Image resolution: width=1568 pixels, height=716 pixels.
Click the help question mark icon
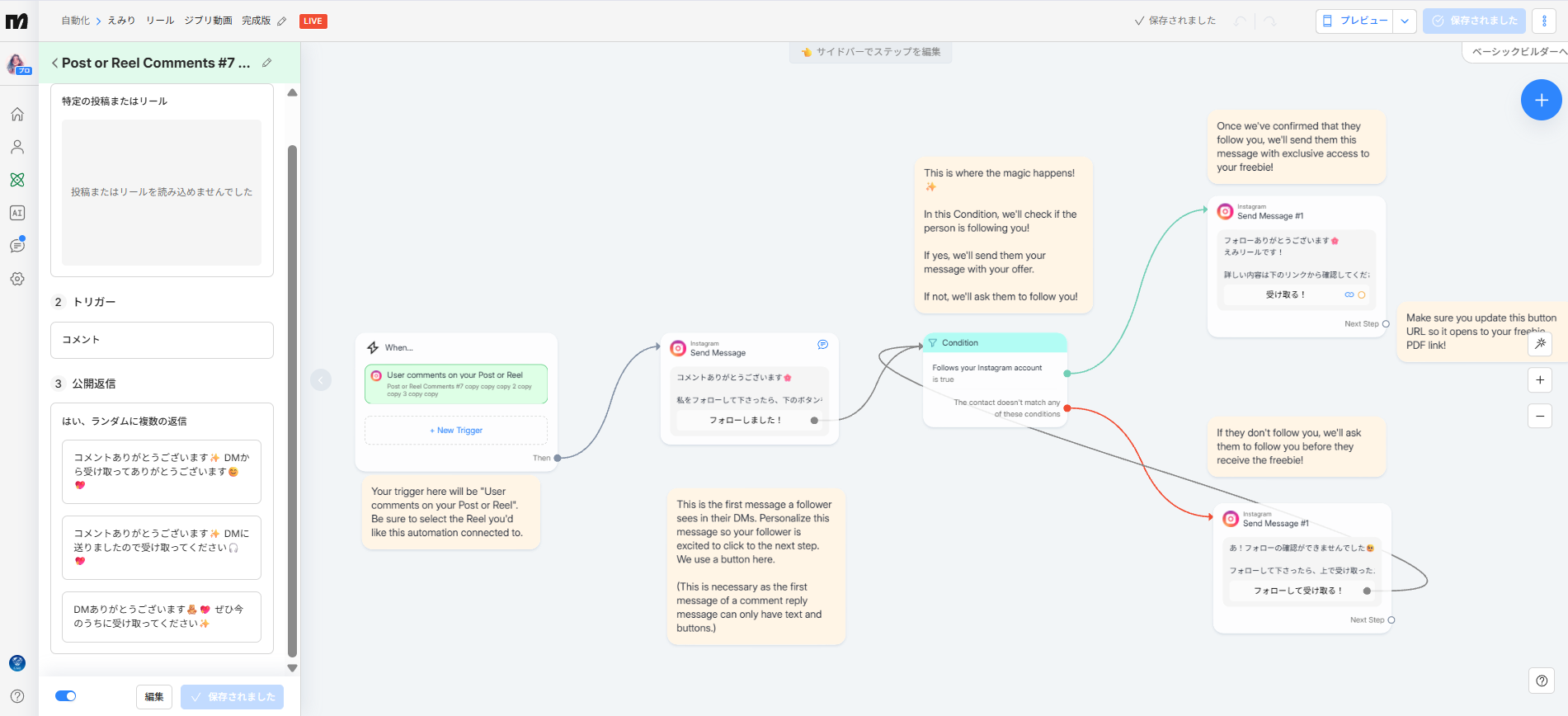(1541, 681)
